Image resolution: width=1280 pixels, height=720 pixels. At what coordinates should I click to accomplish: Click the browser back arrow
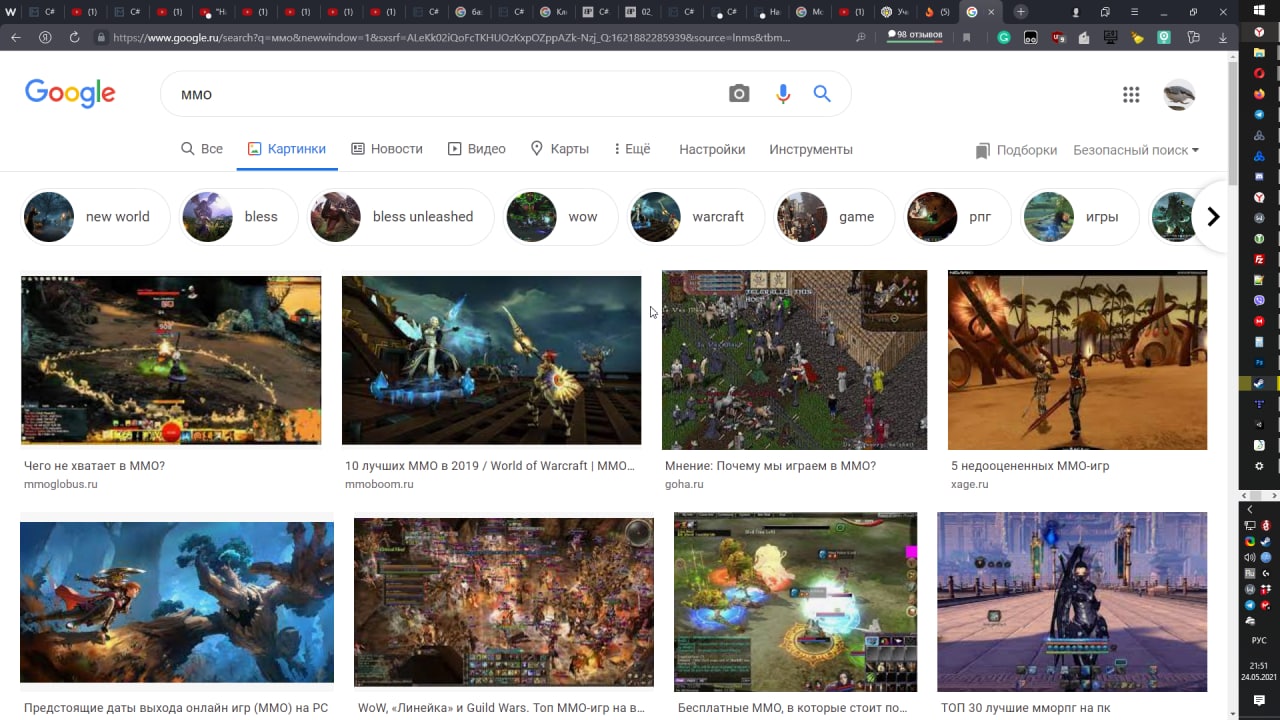15,37
